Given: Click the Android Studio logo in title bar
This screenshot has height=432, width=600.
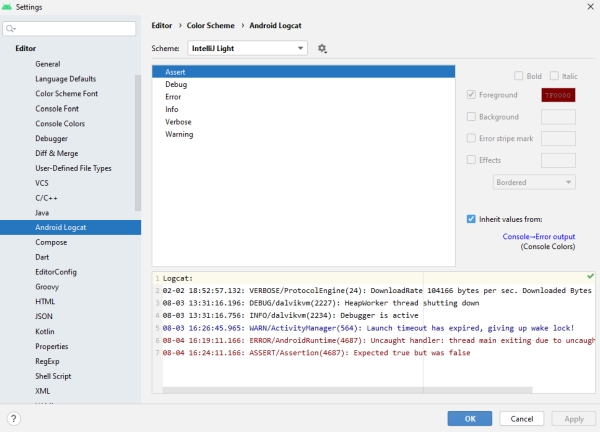Looking at the screenshot, I should tap(7, 7).
